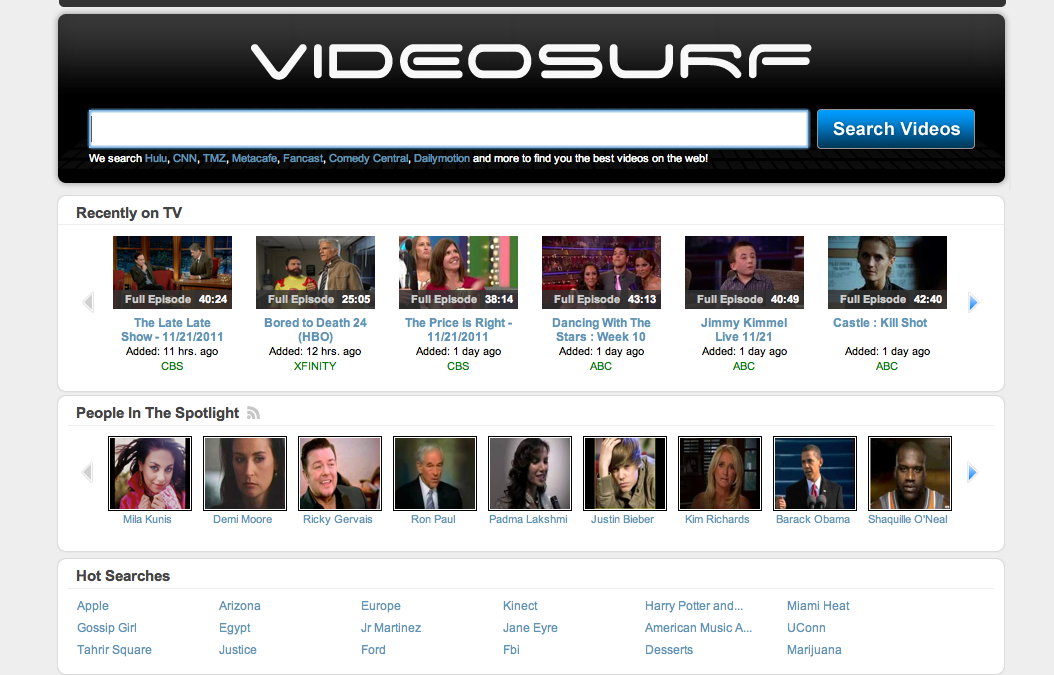Open the Hulu source link
The height and width of the screenshot is (675, 1054).
coord(155,159)
